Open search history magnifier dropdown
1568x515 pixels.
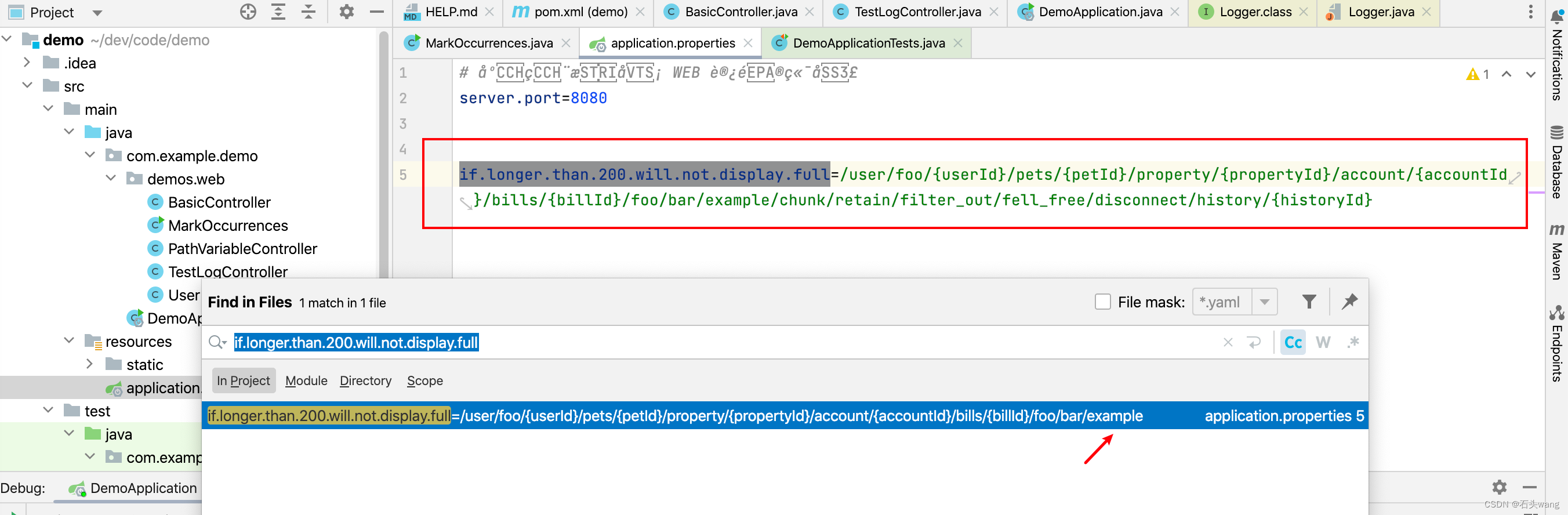click(217, 343)
